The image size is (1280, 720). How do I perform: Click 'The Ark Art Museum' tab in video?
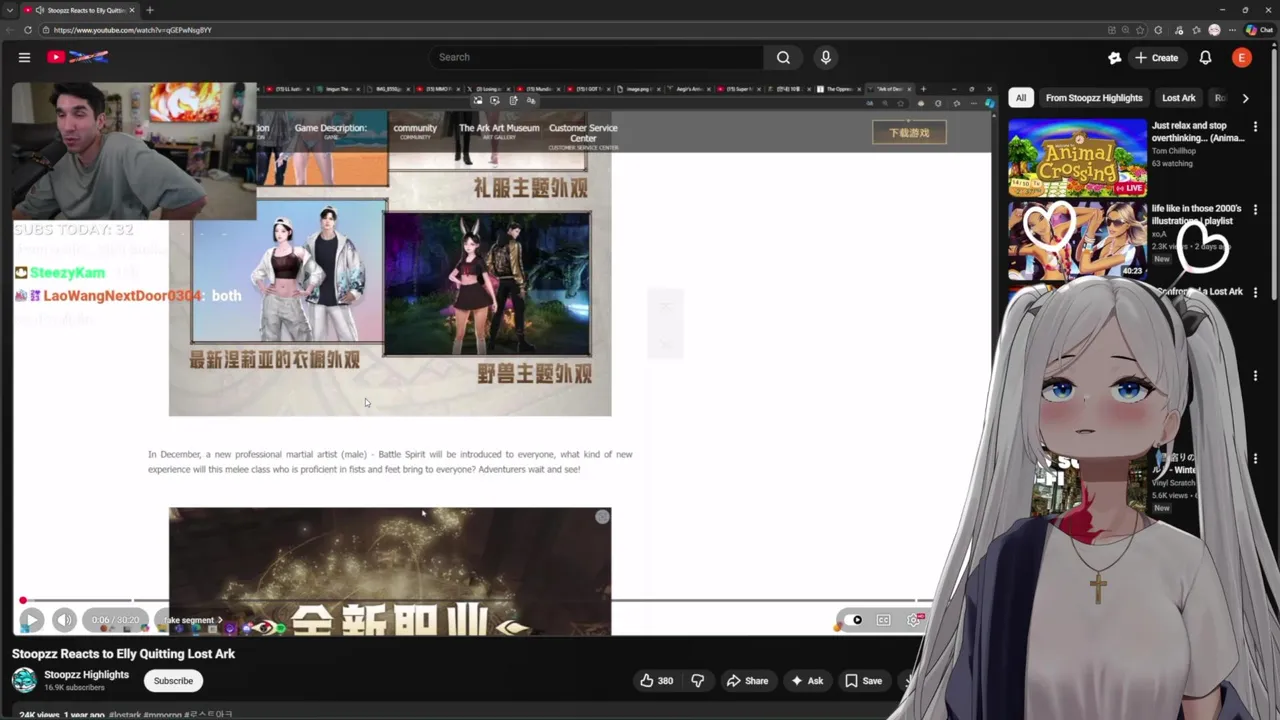click(x=499, y=131)
